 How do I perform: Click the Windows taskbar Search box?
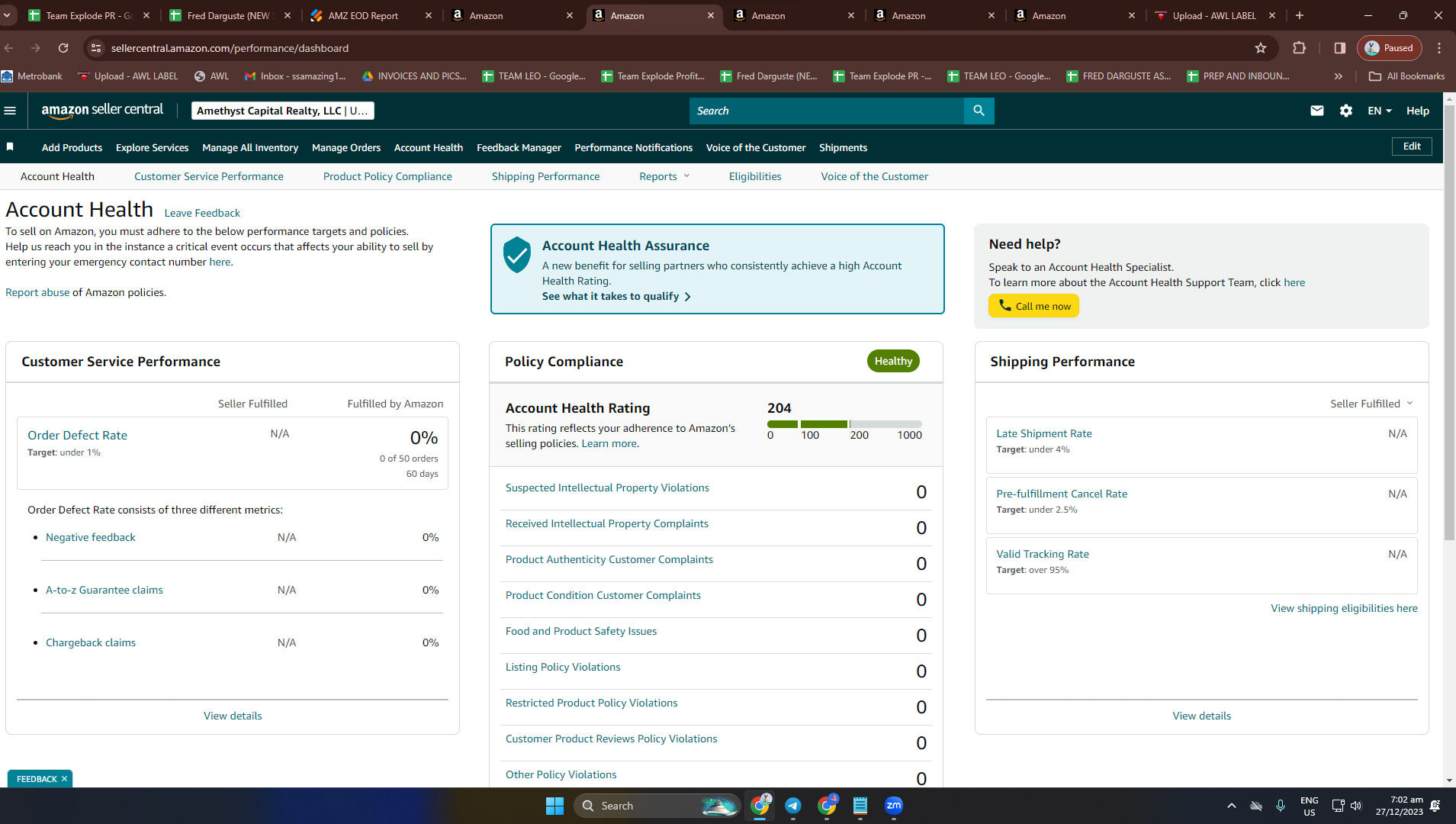(x=657, y=806)
